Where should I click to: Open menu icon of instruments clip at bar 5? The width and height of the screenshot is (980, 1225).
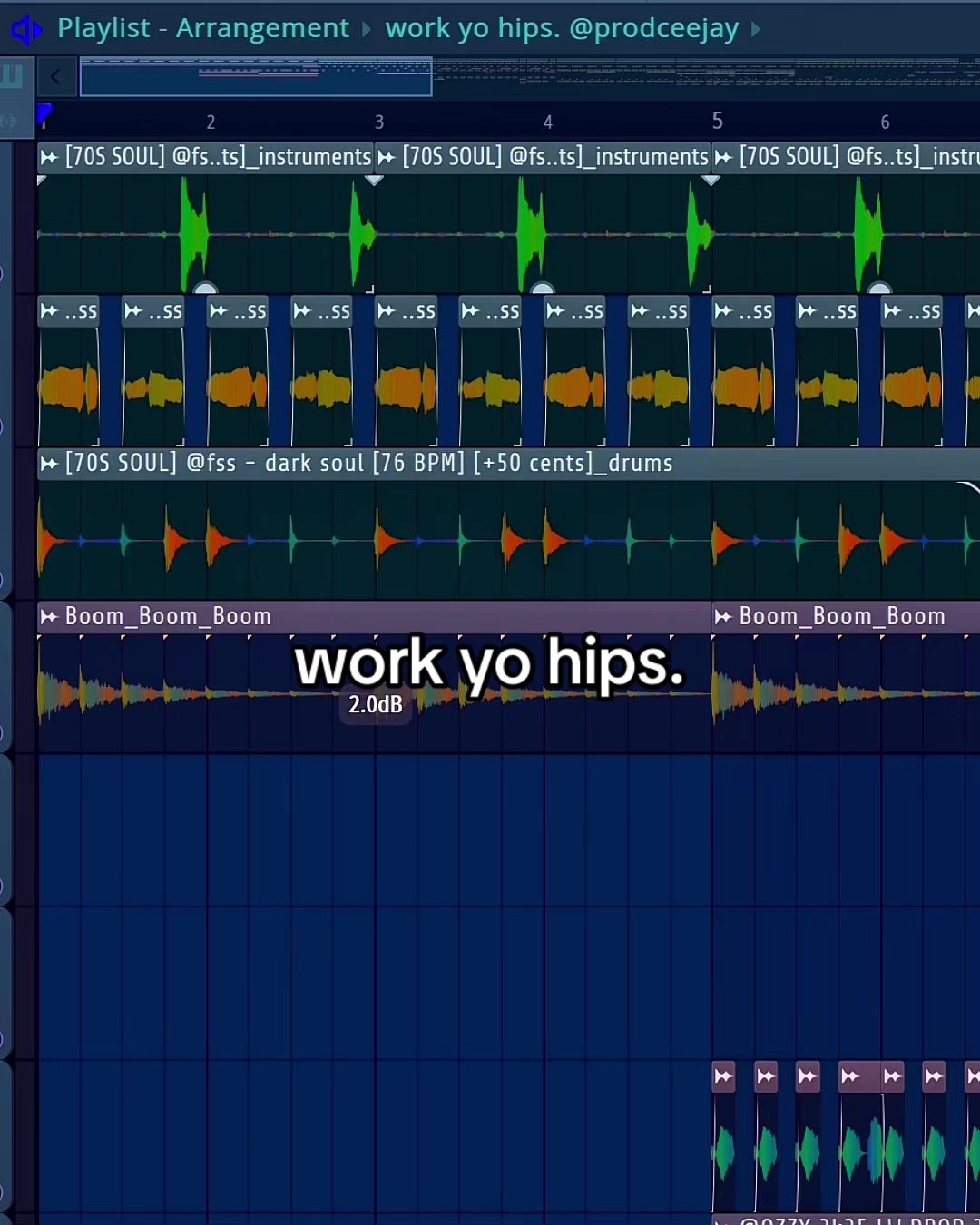coord(723,157)
